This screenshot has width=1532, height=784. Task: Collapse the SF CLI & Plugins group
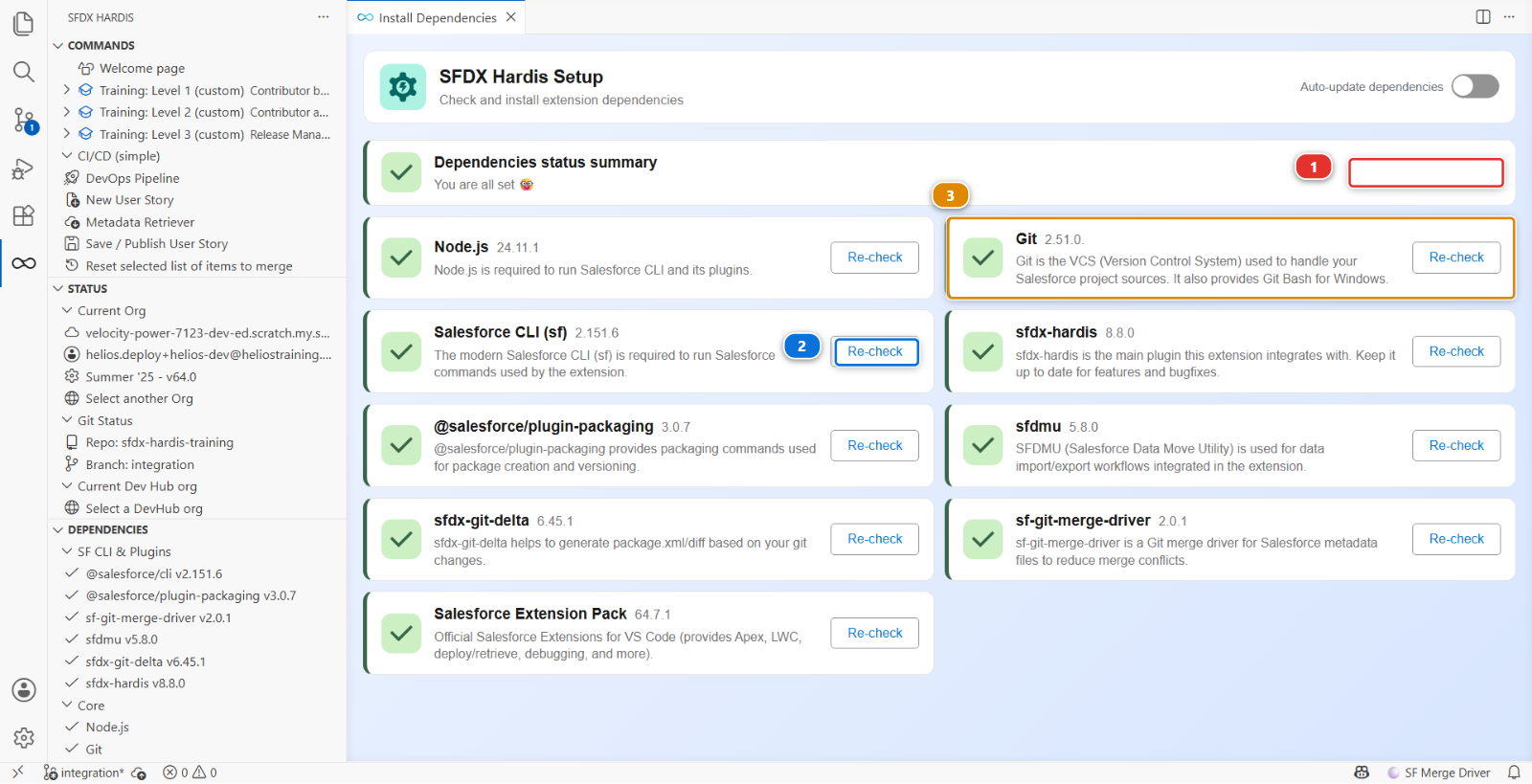[x=67, y=551]
